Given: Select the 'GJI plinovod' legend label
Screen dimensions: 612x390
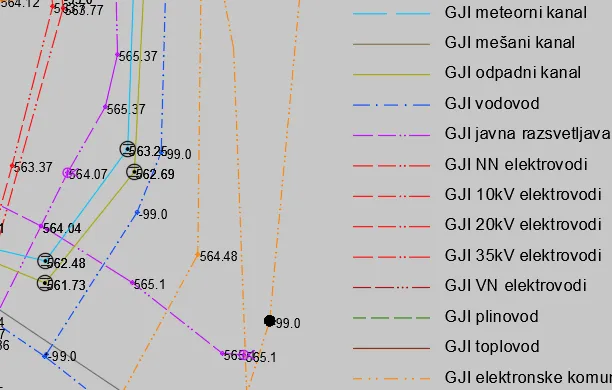Looking at the screenshot, I should coord(492,316).
